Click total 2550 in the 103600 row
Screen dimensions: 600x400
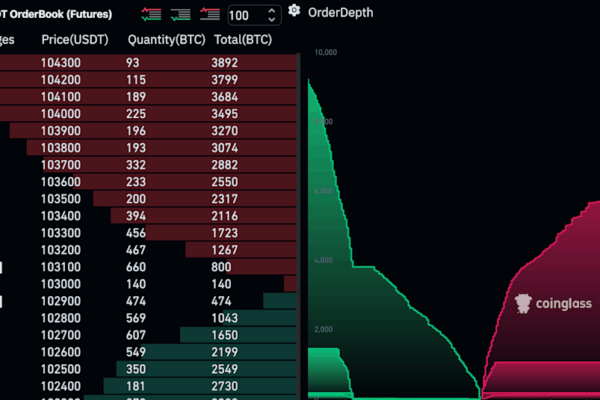pyautogui.click(x=225, y=182)
